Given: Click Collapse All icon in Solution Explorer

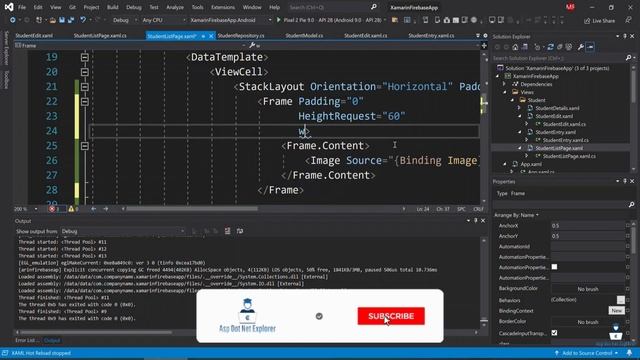Looking at the screenshot, I should coord(560,47).
